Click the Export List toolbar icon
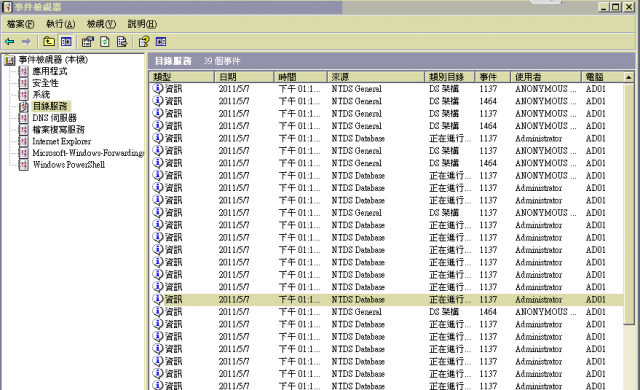640x390 pixels. 122,42
